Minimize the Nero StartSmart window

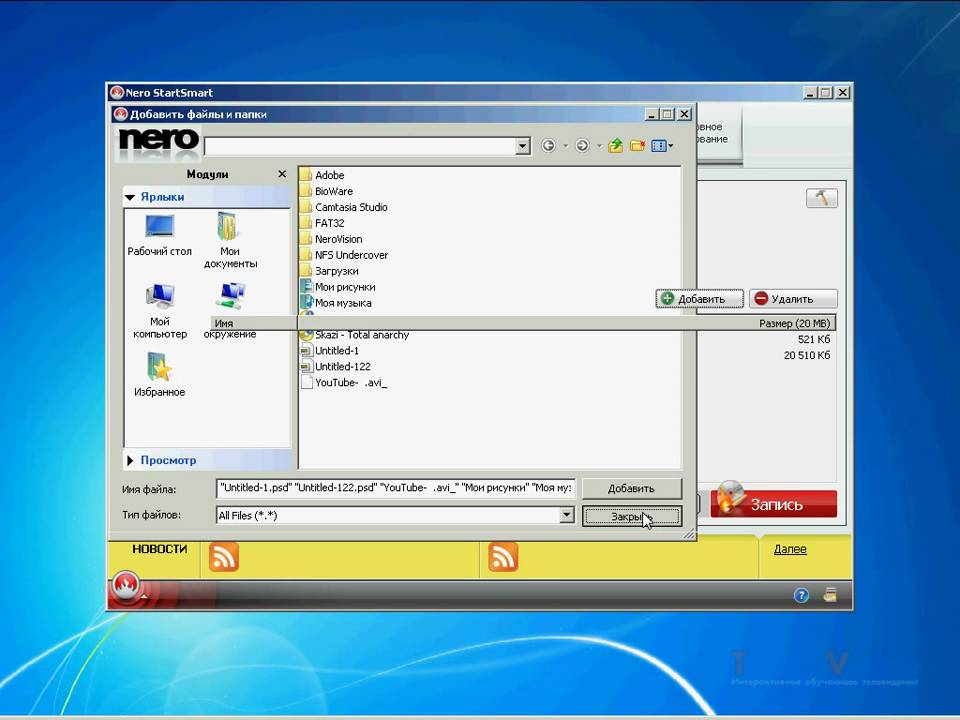(810, 92)
